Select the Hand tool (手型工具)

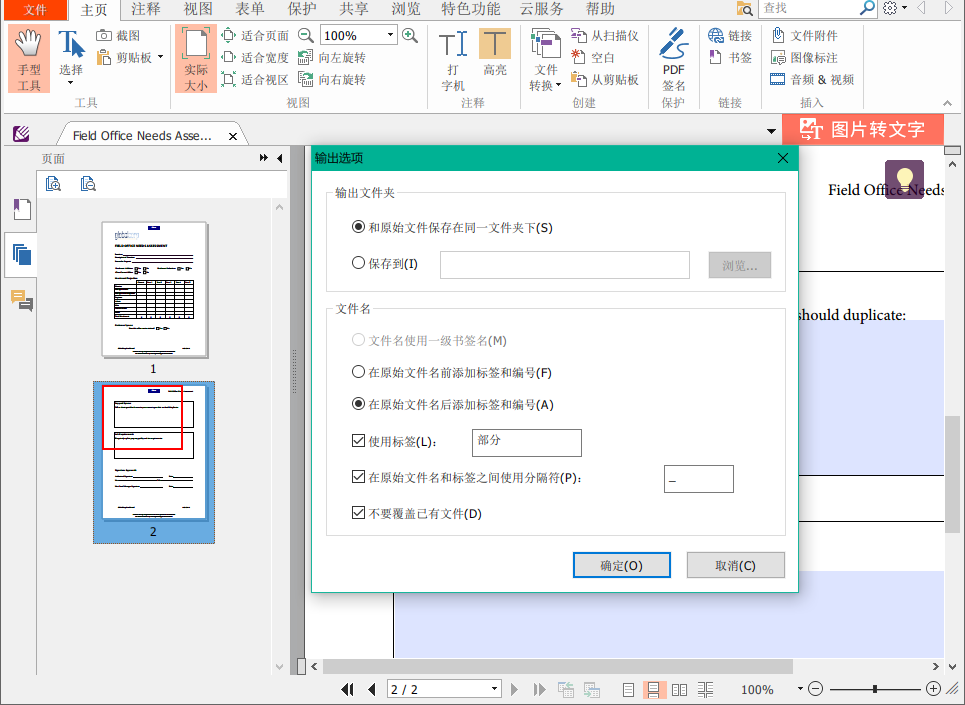(29, 58)
